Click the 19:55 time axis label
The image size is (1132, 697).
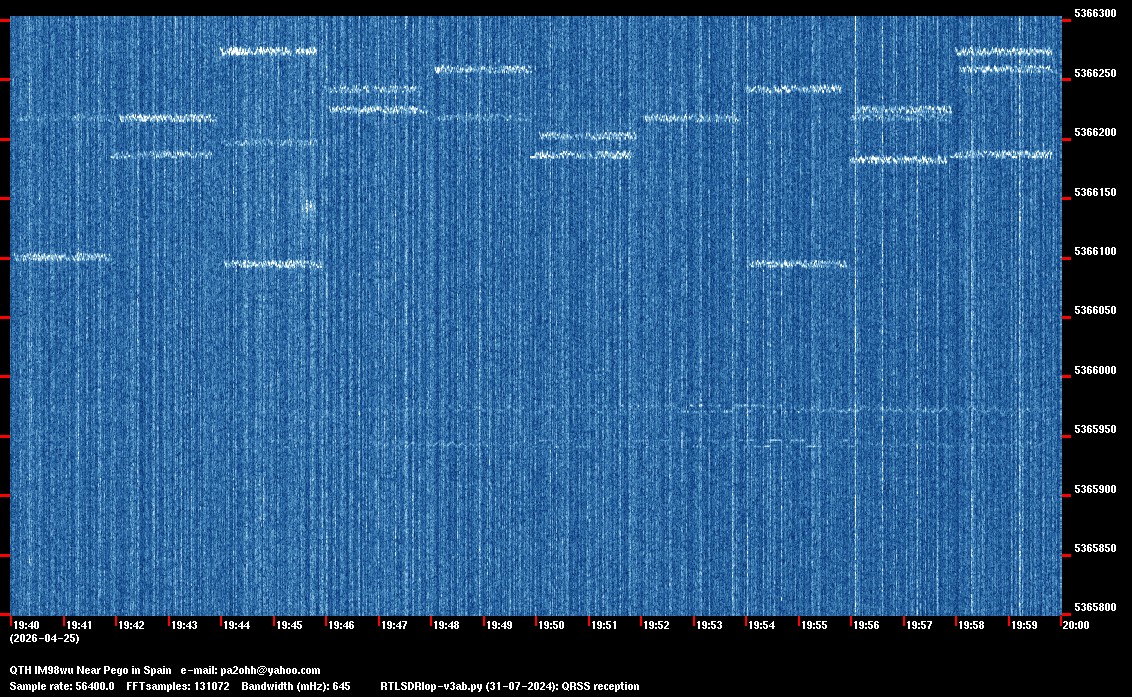pyautogui.click(x=814, y=625)
